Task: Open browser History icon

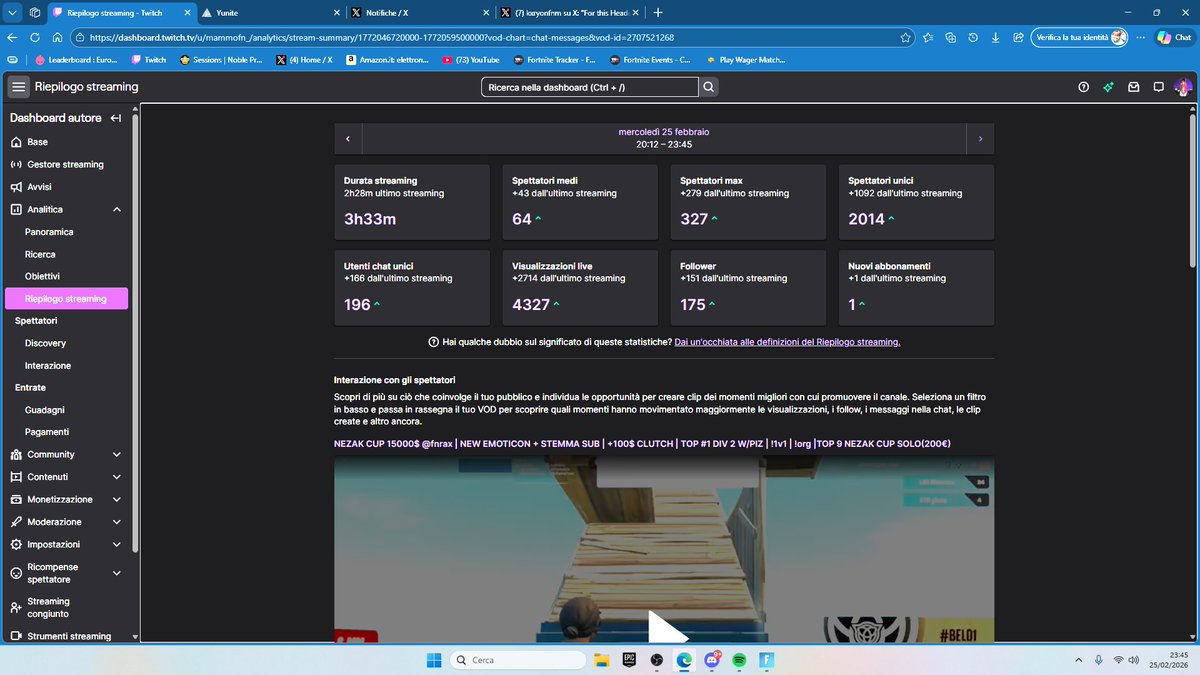Action: [x=973, y=37]
